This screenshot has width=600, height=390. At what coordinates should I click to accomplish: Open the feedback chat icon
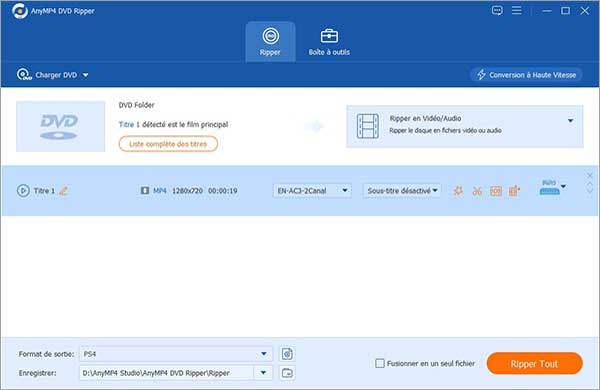(497, 10)
